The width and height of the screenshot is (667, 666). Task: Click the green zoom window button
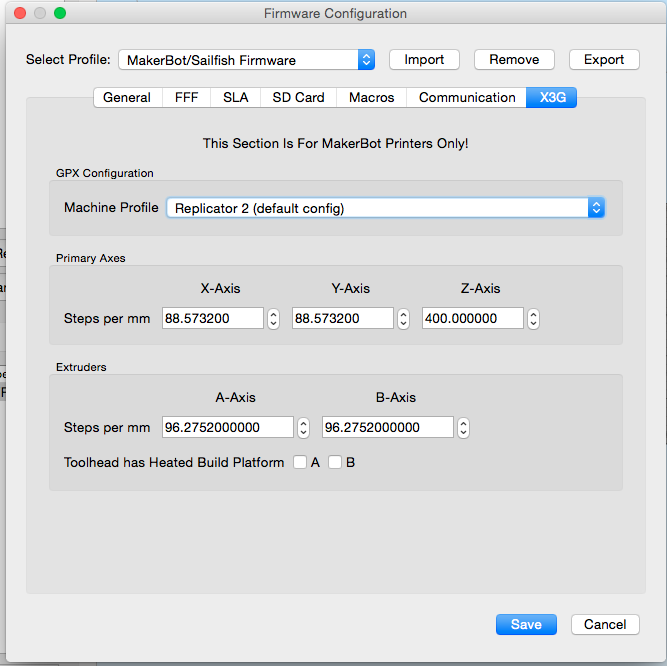(60, 13)
